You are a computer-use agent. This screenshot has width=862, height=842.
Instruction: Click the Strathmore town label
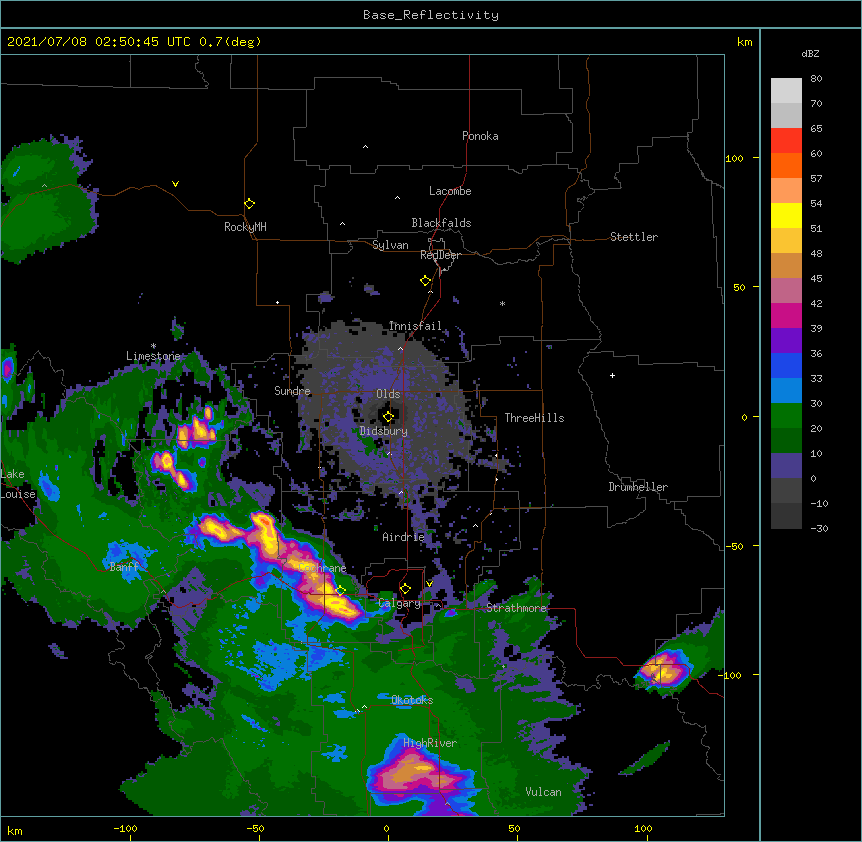[x=516, y=607]
